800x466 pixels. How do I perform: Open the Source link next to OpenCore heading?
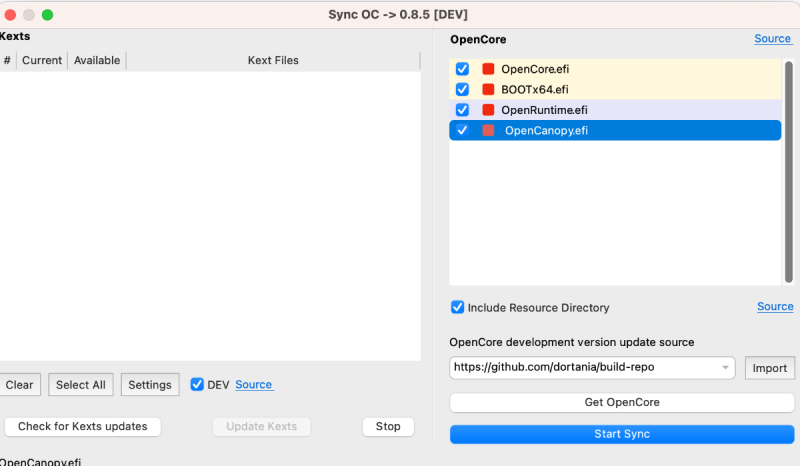772,39
